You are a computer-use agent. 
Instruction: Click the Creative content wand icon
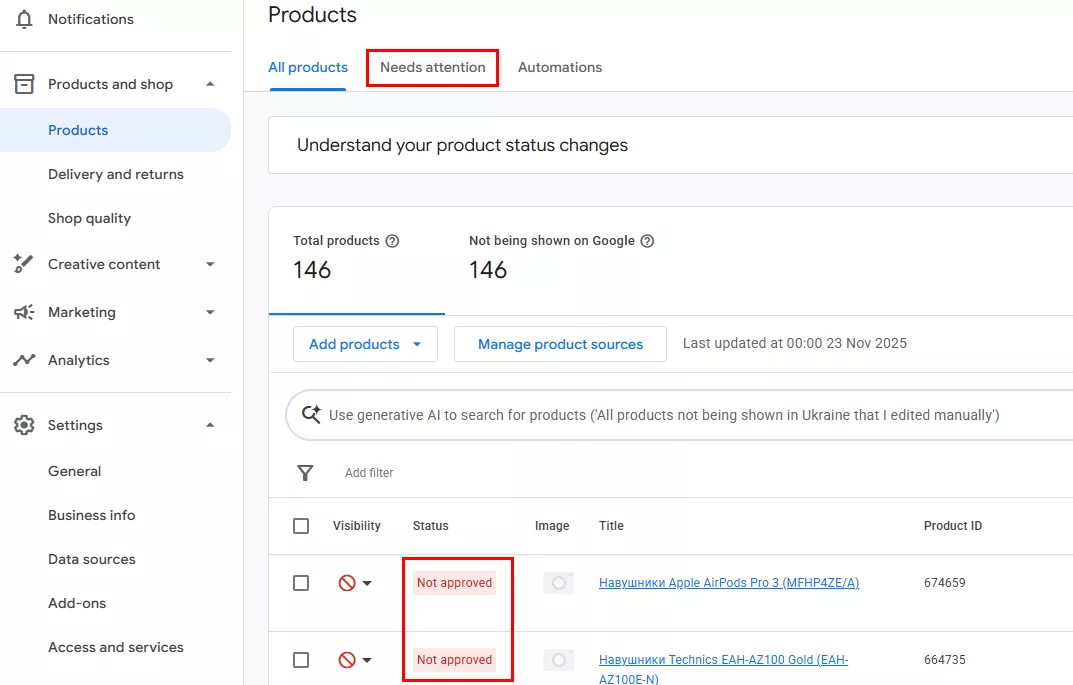coord(24,264)
